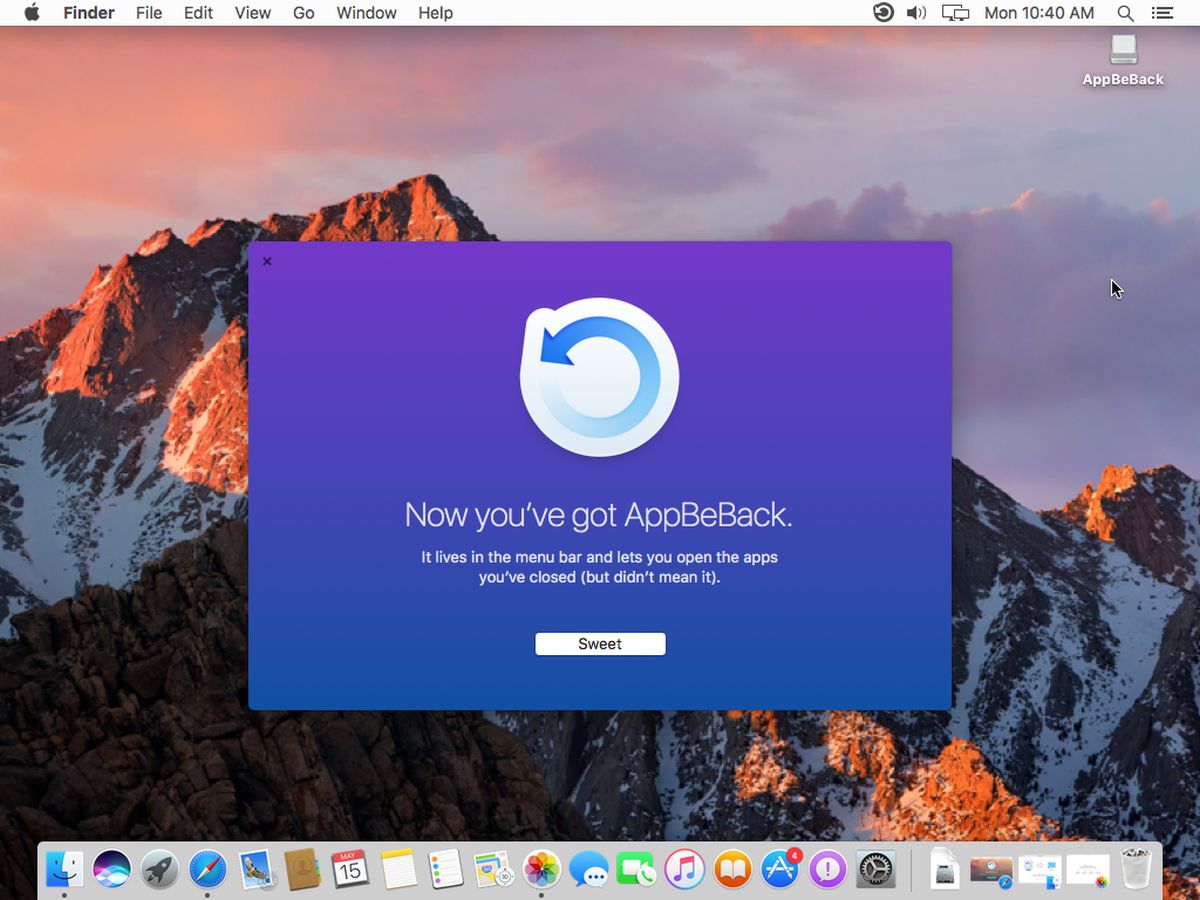Close the AppBeBack welcome window
Screen dimensions: 1200x900
click(x=266, y=262)
